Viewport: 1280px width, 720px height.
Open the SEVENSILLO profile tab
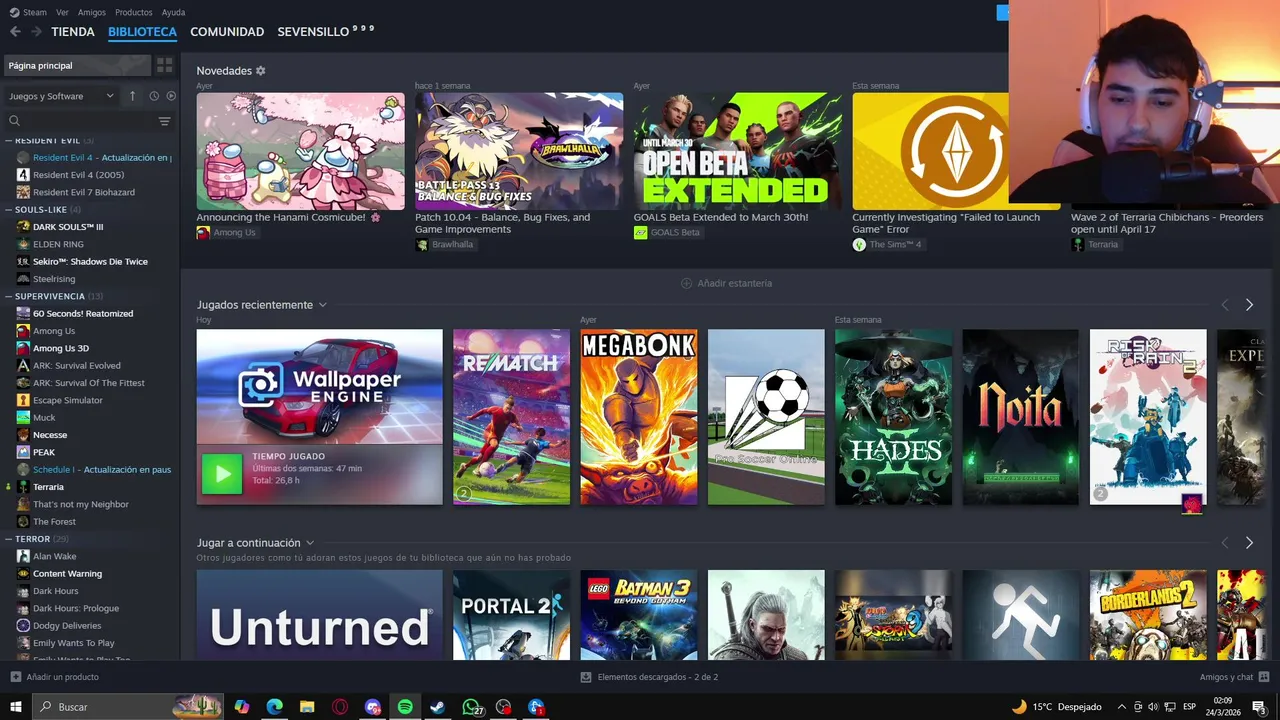pyautogui.click(x=325, y=32)
